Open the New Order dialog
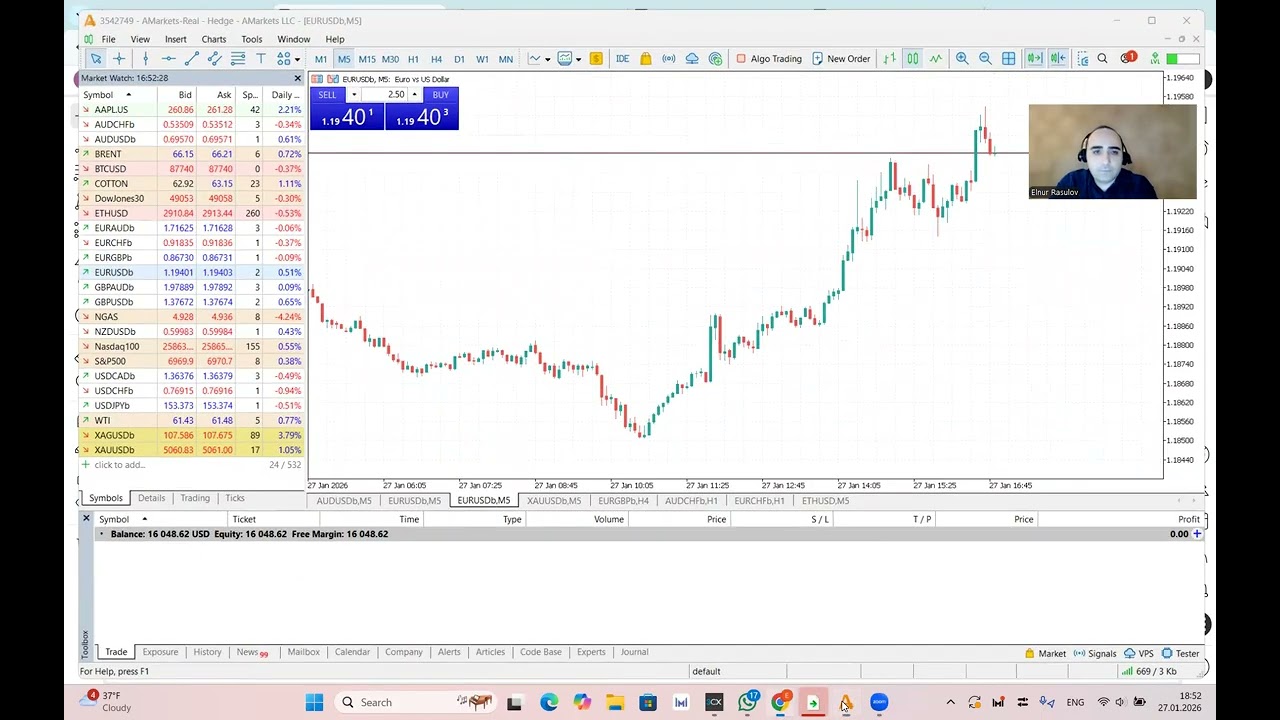The image size is (1280, 720). click(841, 59)
